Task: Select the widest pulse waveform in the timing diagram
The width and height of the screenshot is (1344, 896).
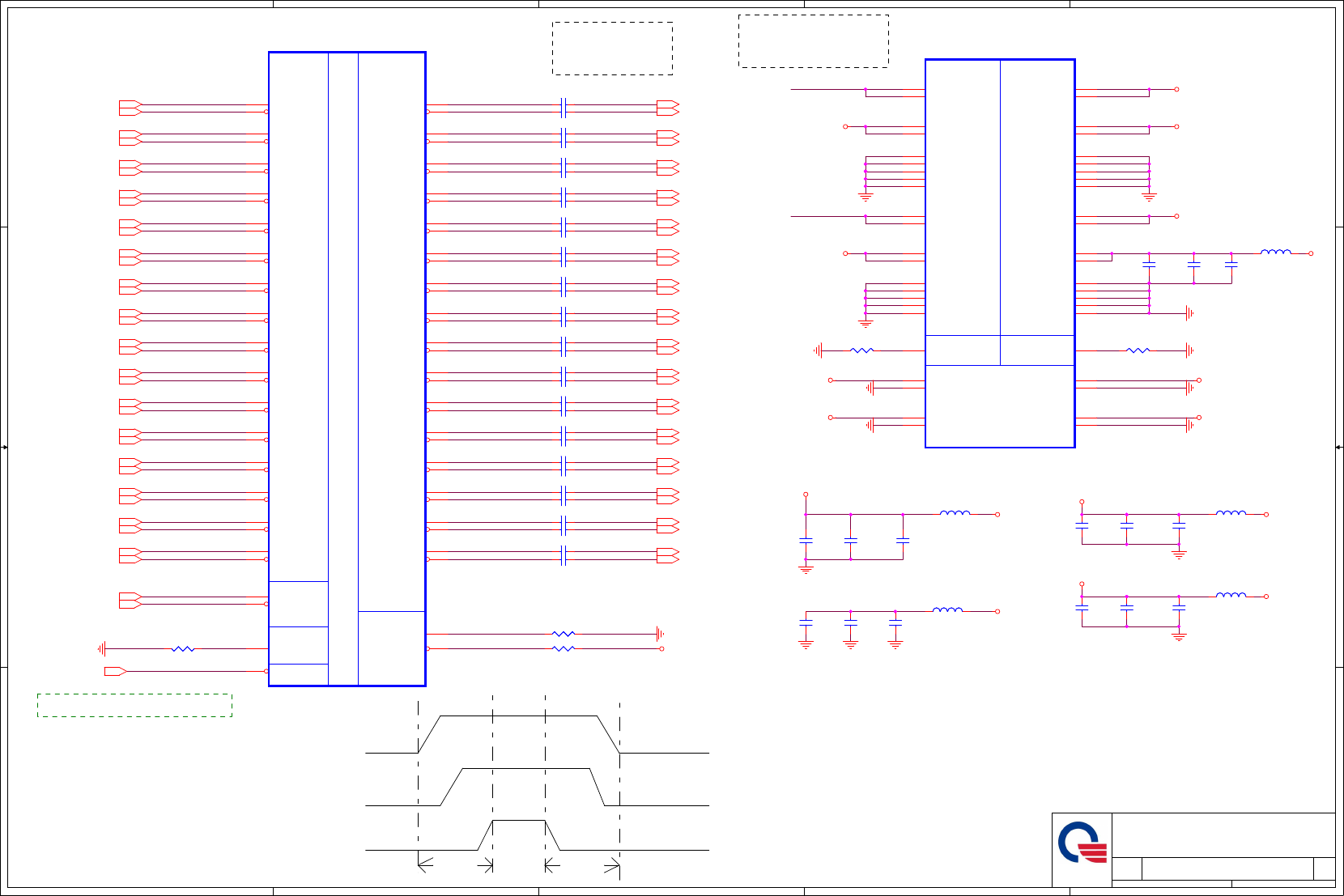Action: pos(538,734)
